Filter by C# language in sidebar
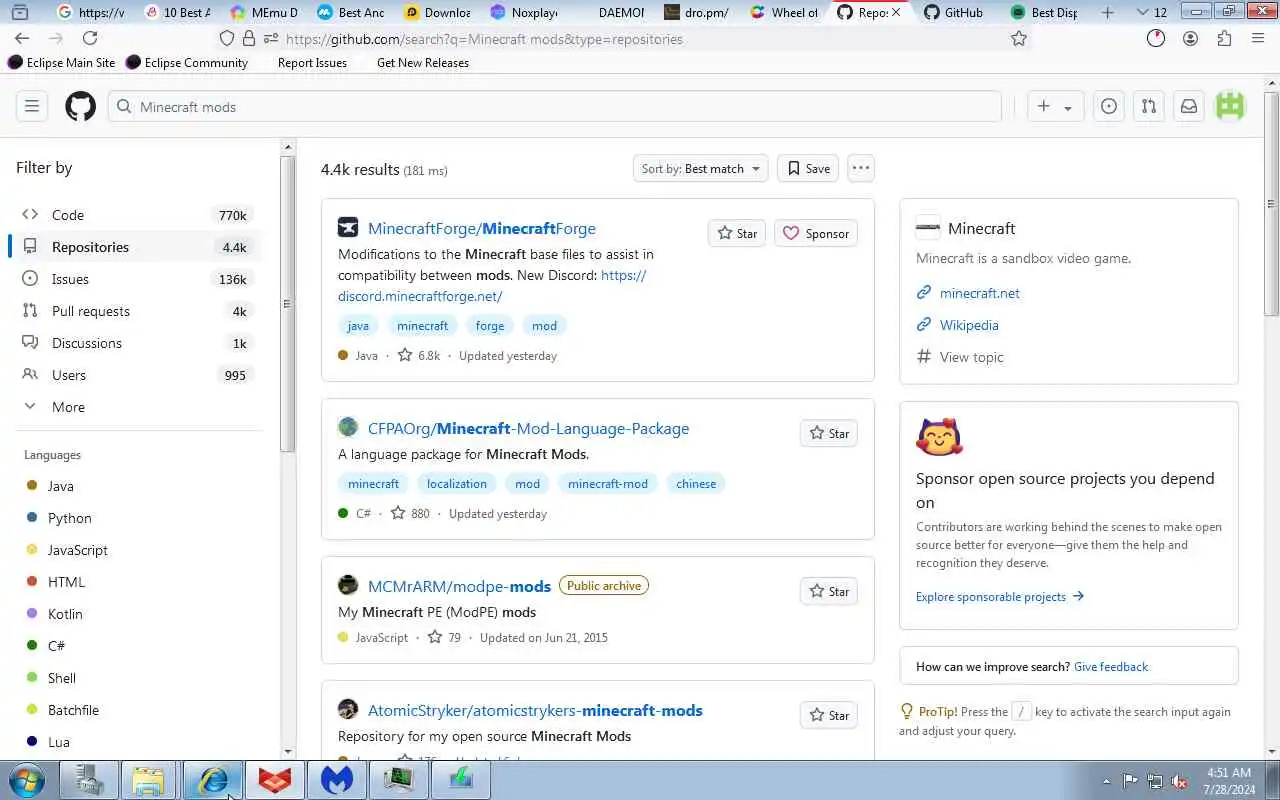1280x800 pixels. click(56, 646)
